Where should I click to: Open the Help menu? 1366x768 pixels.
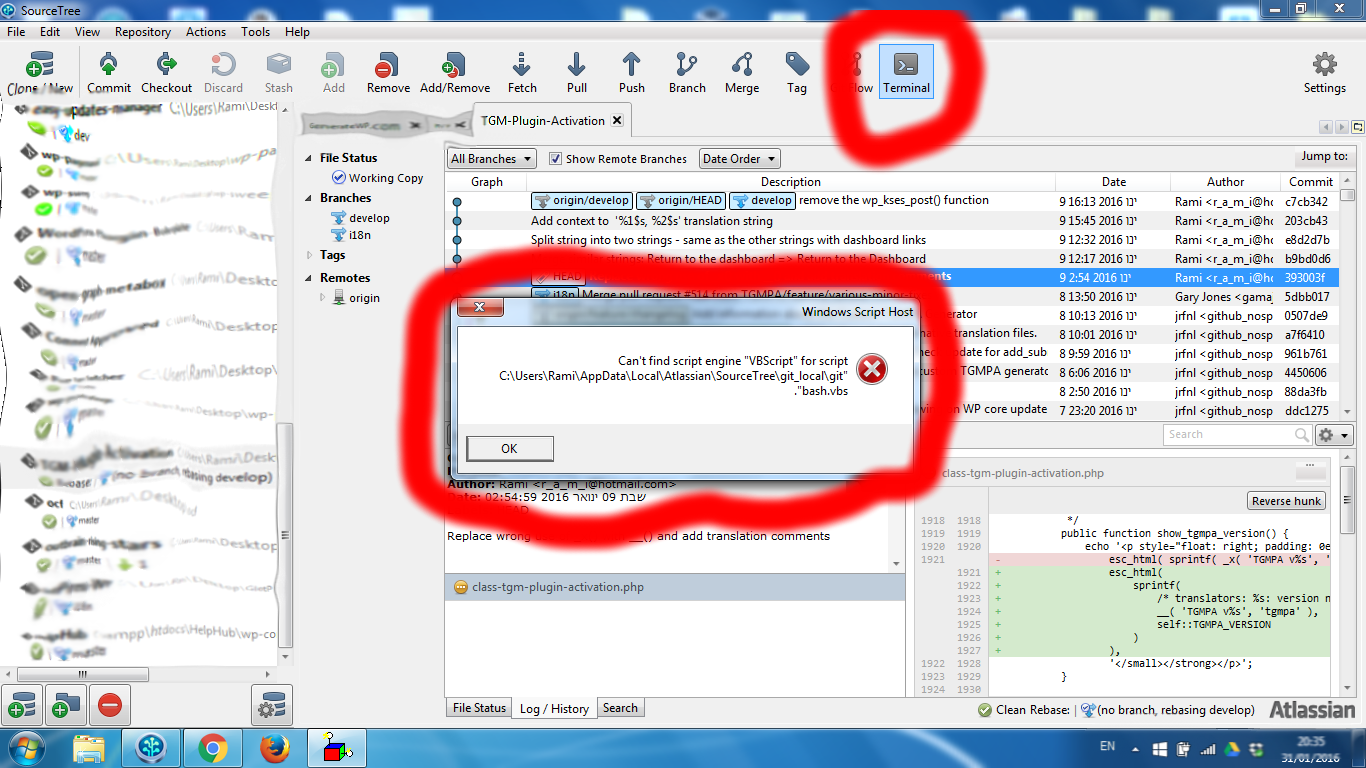(x=297, y=31)
